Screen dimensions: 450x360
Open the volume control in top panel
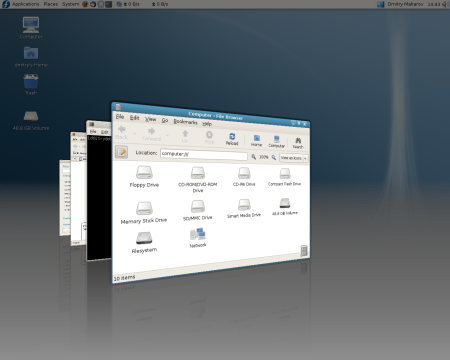(445, 4)
